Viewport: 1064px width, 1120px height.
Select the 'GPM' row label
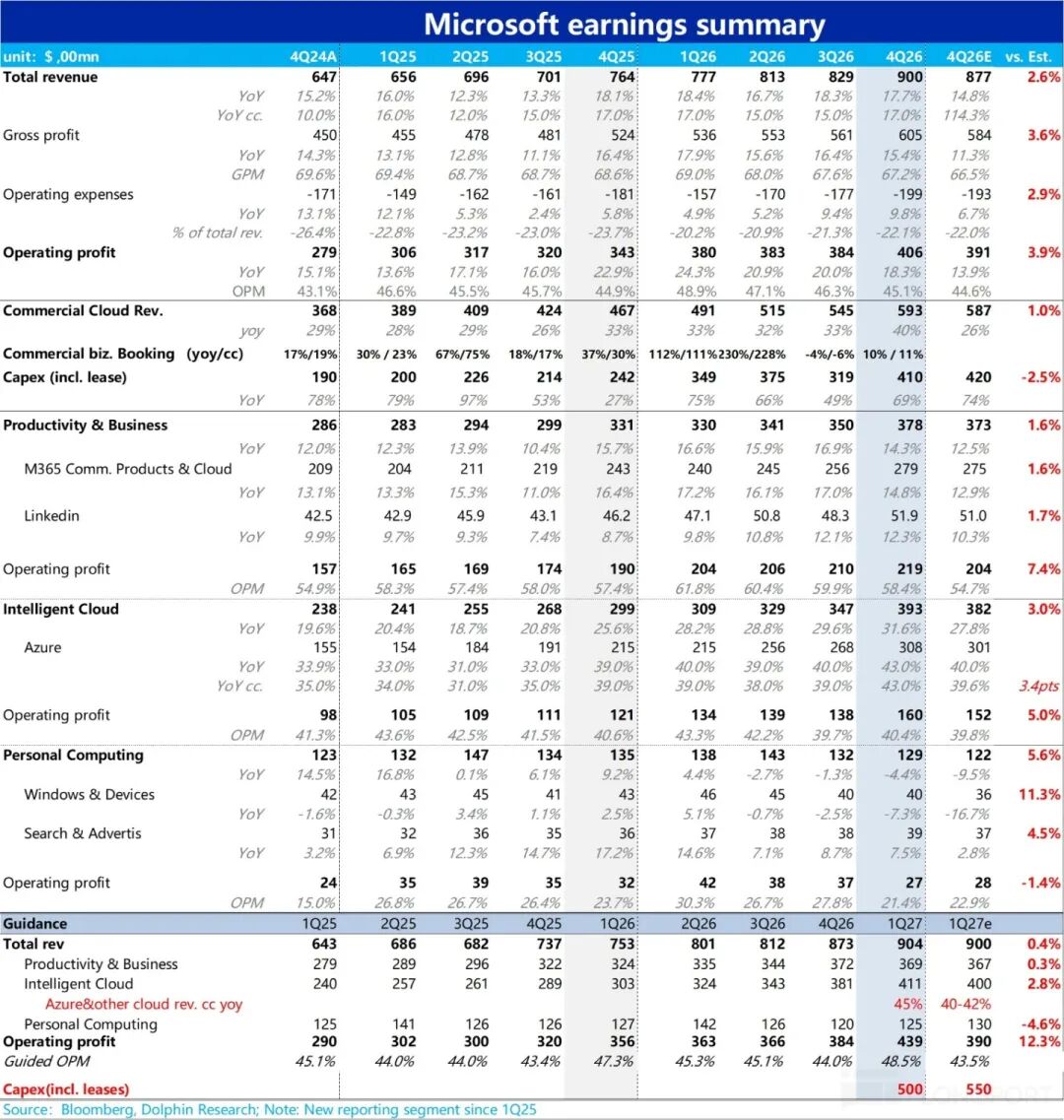tap(247, 174)
